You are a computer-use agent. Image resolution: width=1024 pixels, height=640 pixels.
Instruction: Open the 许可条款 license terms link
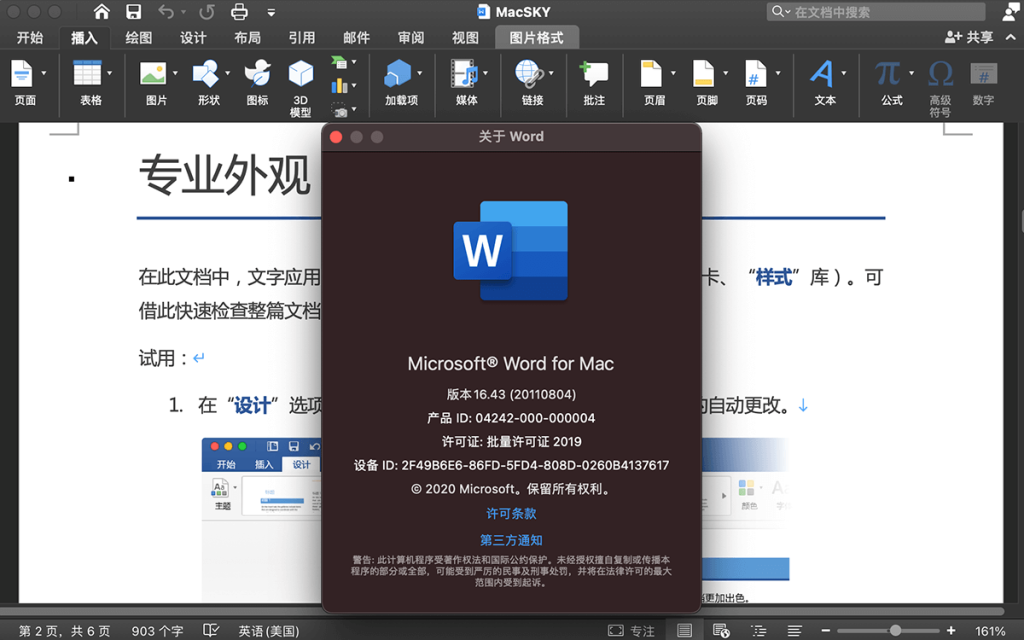pos(511,514)
